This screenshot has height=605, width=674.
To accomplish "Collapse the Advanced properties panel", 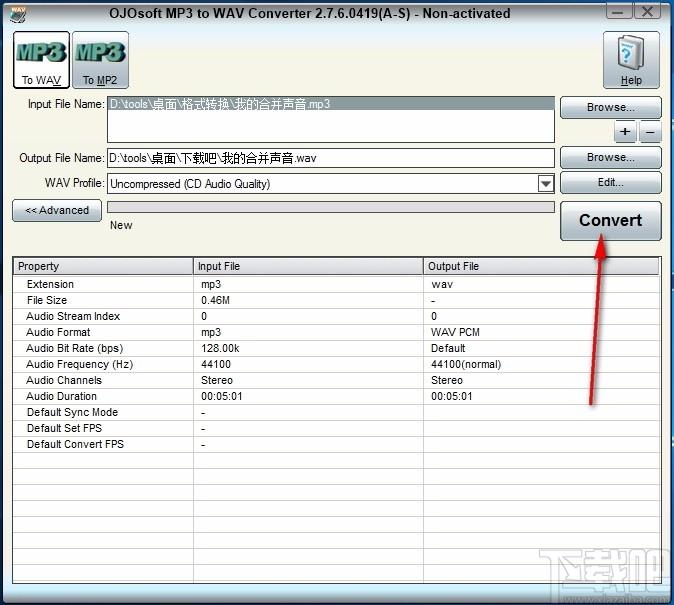I will tap(57, 210).
